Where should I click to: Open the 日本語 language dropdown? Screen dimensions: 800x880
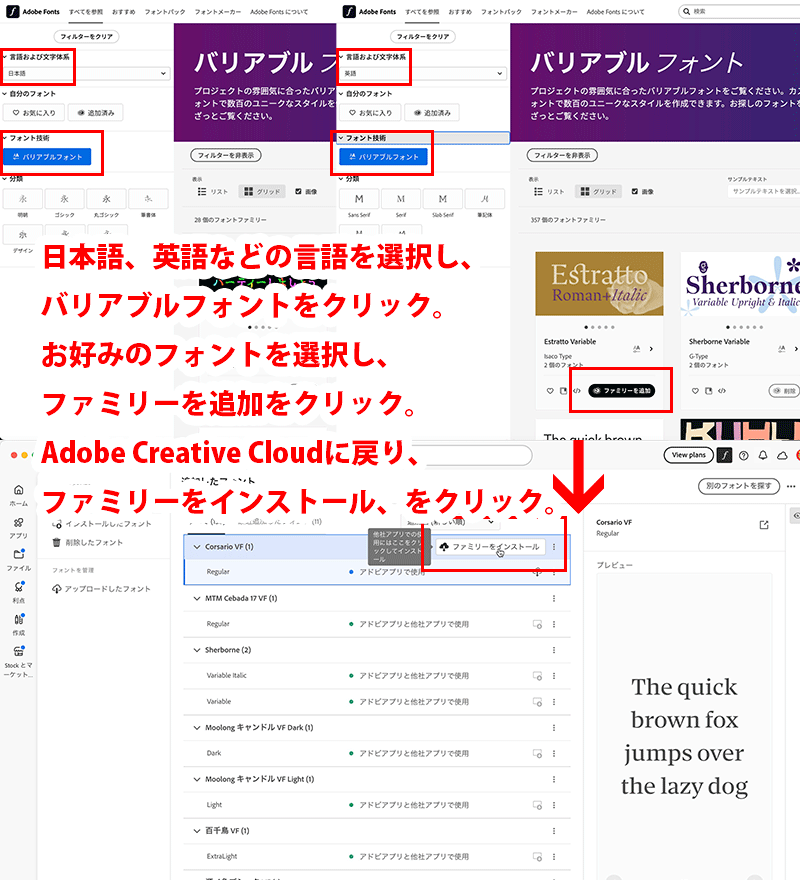[x=86, y=74]
